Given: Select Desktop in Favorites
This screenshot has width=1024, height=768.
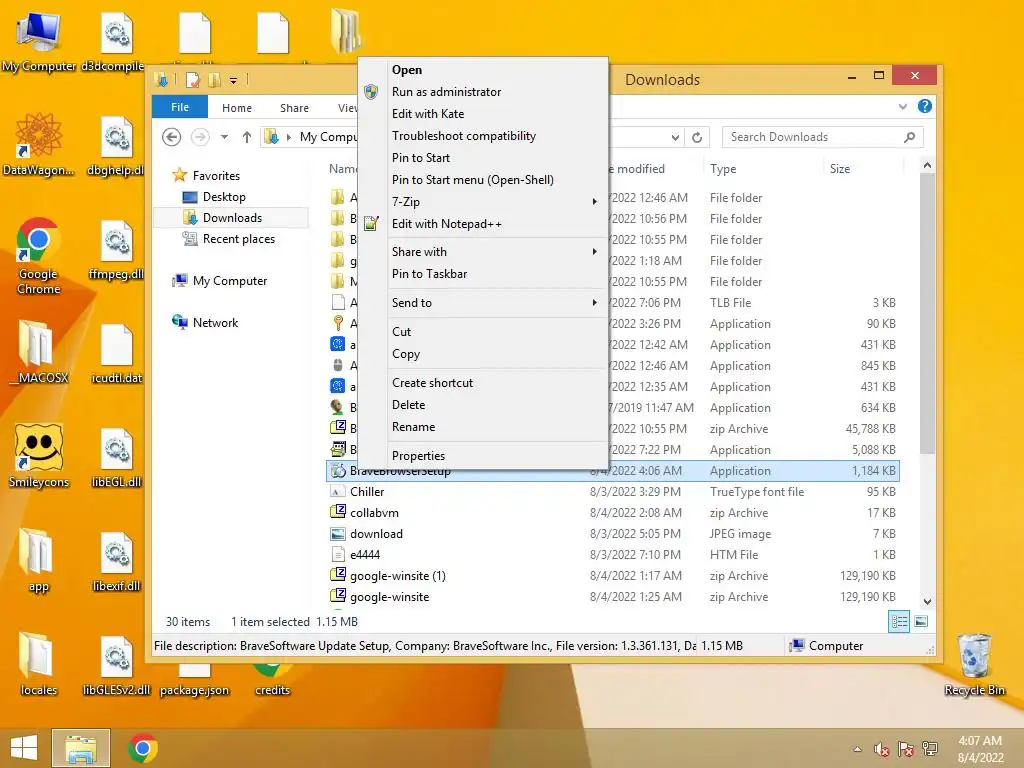Looking at the screenshot, I should click(x=224, y=197).
